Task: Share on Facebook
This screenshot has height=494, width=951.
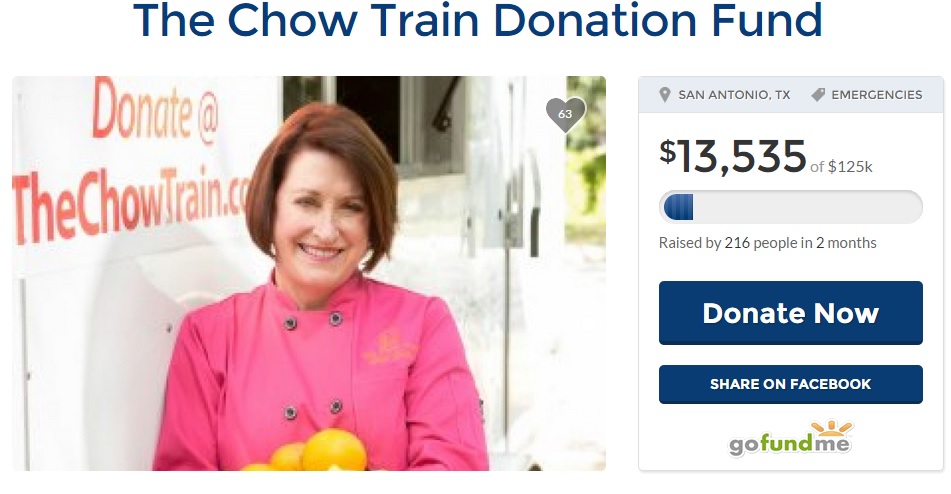Action: [x=790, y=384]
